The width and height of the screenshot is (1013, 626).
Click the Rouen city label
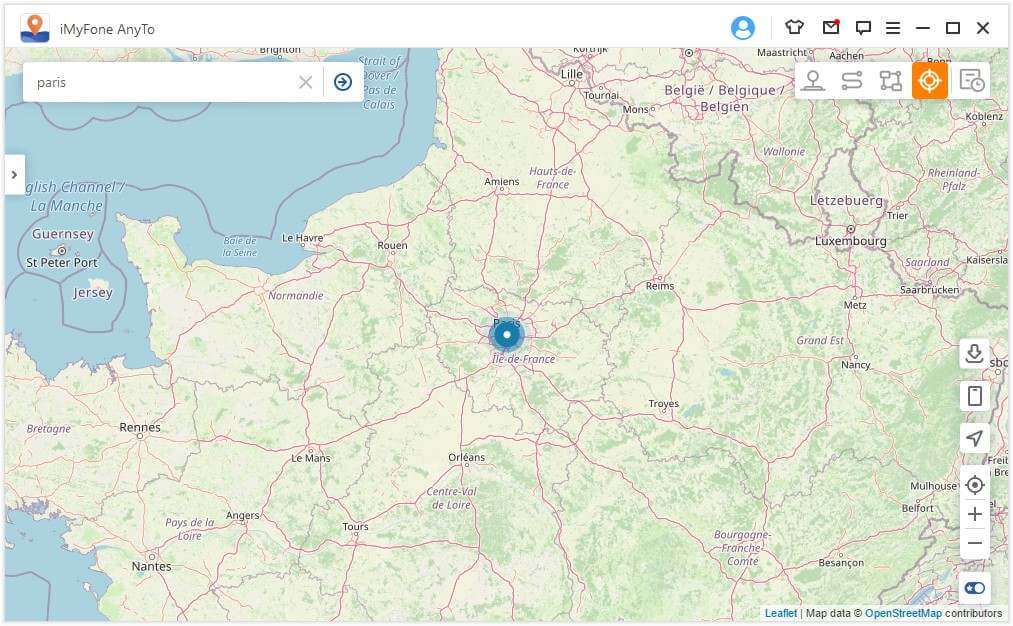pos(392,245)
